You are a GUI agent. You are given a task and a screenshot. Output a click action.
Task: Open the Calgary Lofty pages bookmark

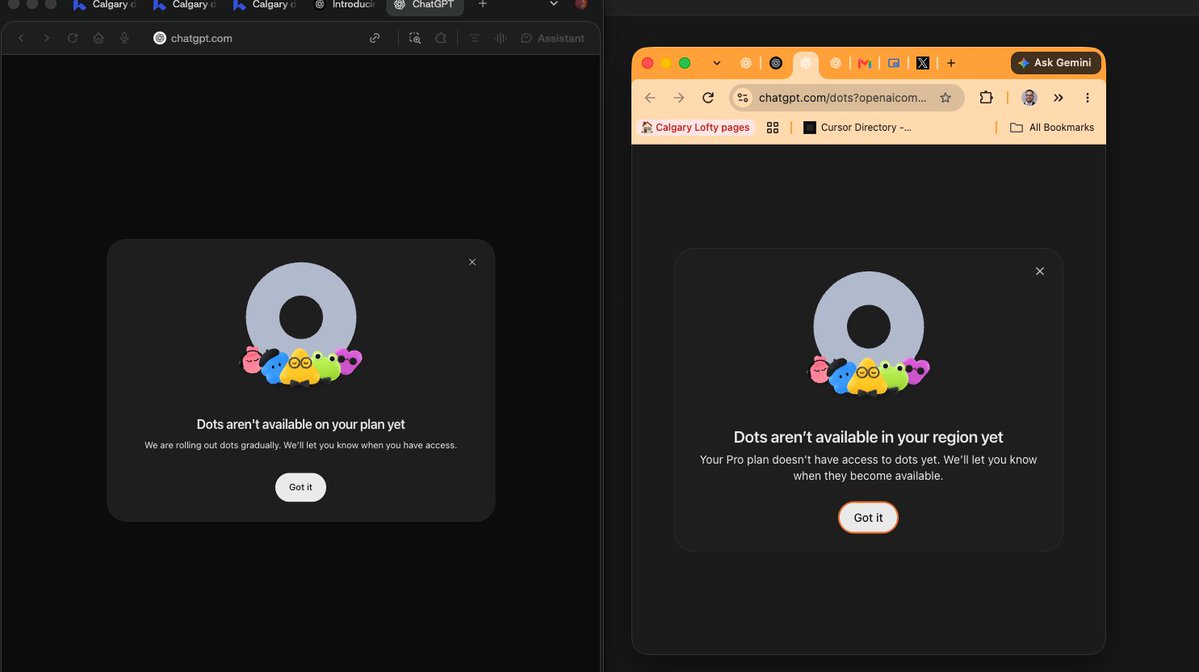[695, 128]
